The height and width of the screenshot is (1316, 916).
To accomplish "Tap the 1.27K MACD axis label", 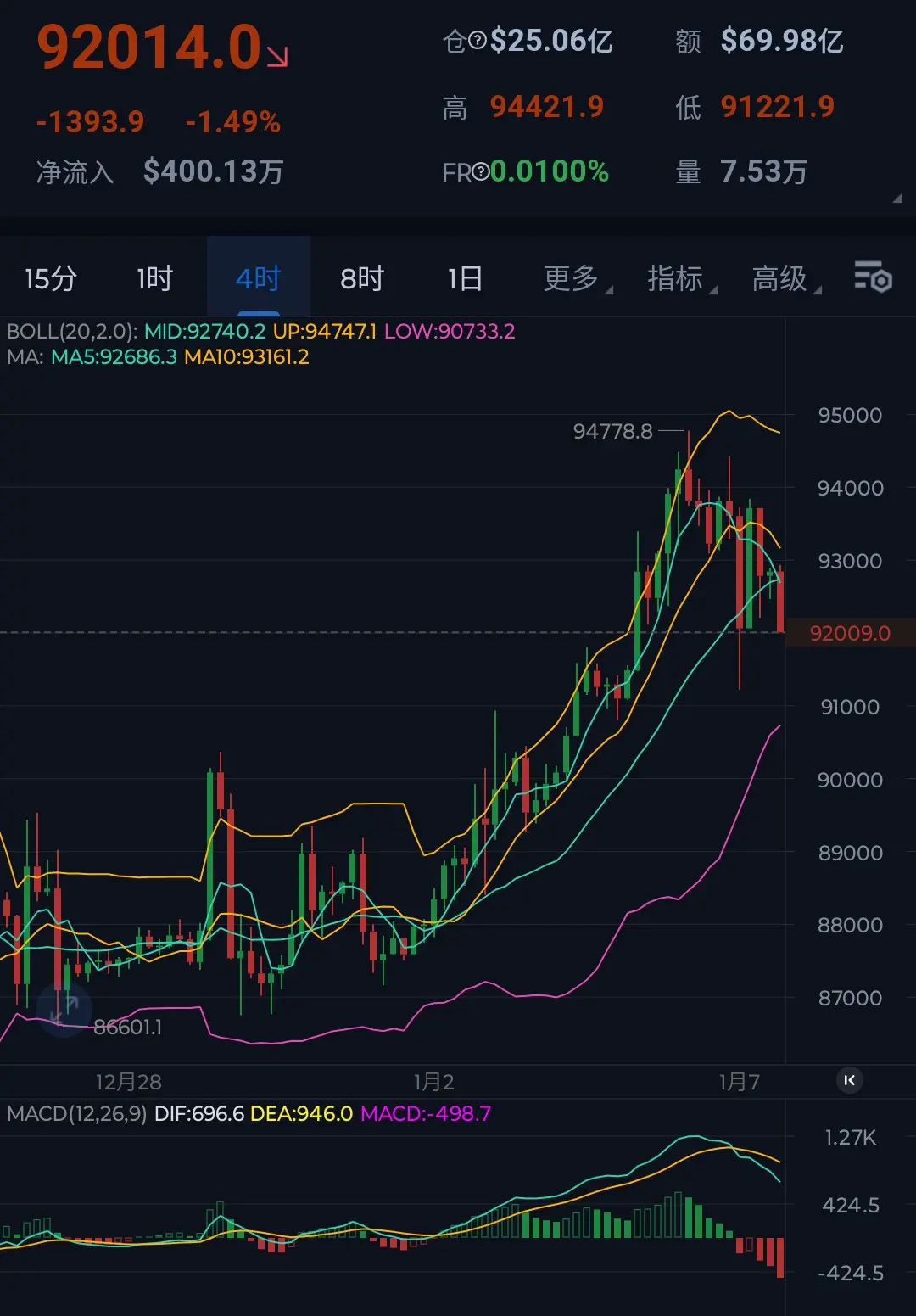I will (x=850, y=1137).
